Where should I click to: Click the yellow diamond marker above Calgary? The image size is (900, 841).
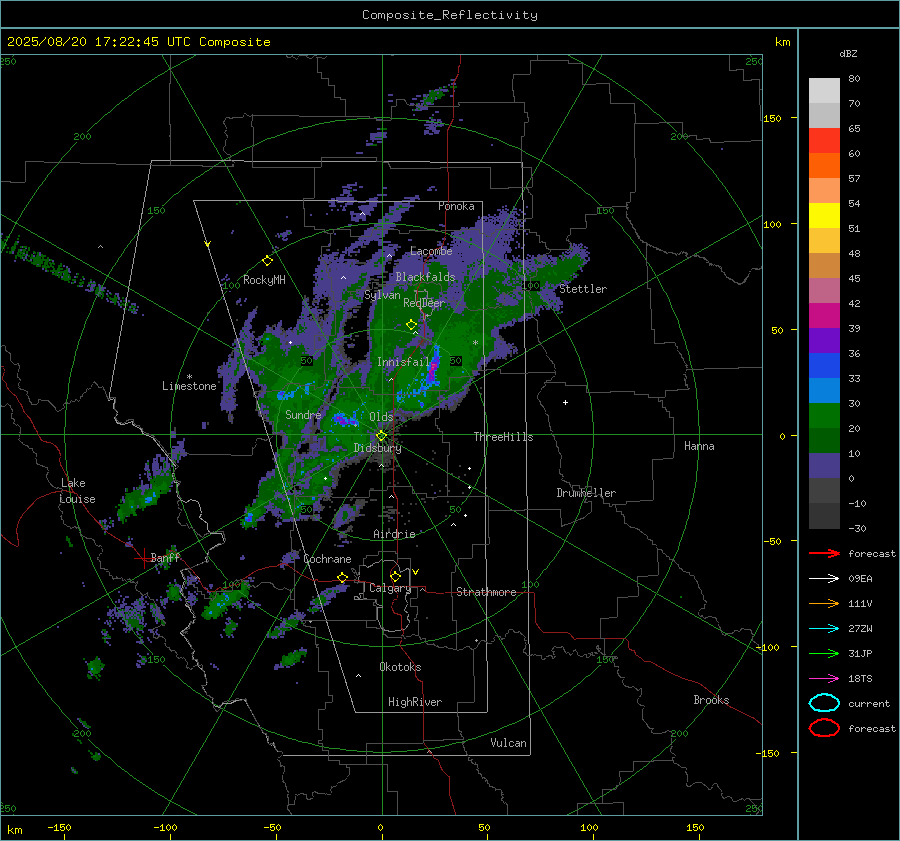(x=395, y=576)
